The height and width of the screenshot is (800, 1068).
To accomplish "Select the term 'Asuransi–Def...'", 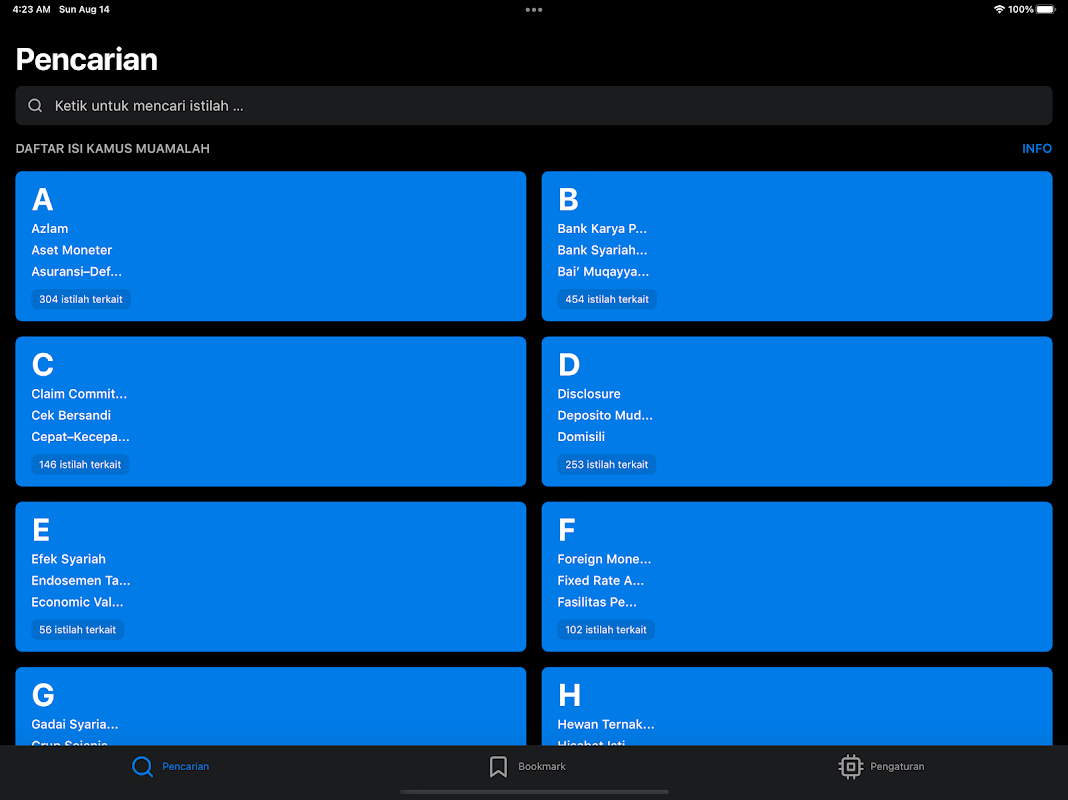I will tap(76, 272).
